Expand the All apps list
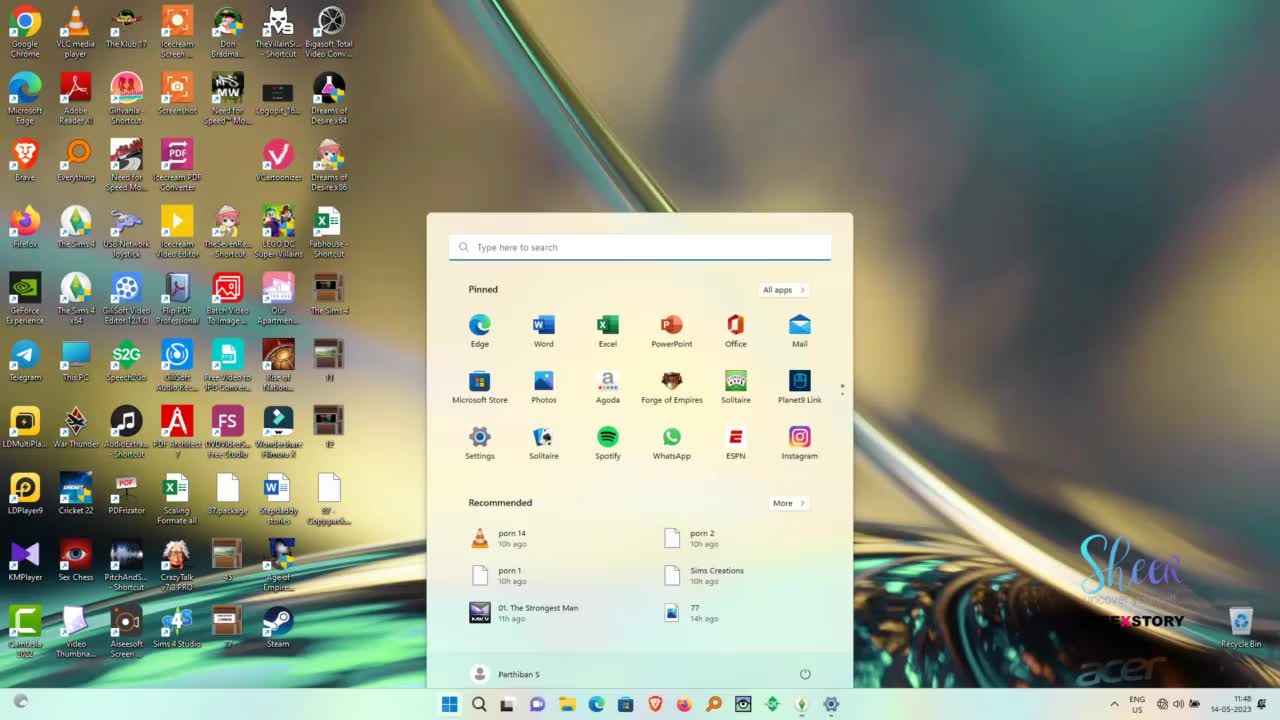The image size is (1280, 720). tap(783, 290)
